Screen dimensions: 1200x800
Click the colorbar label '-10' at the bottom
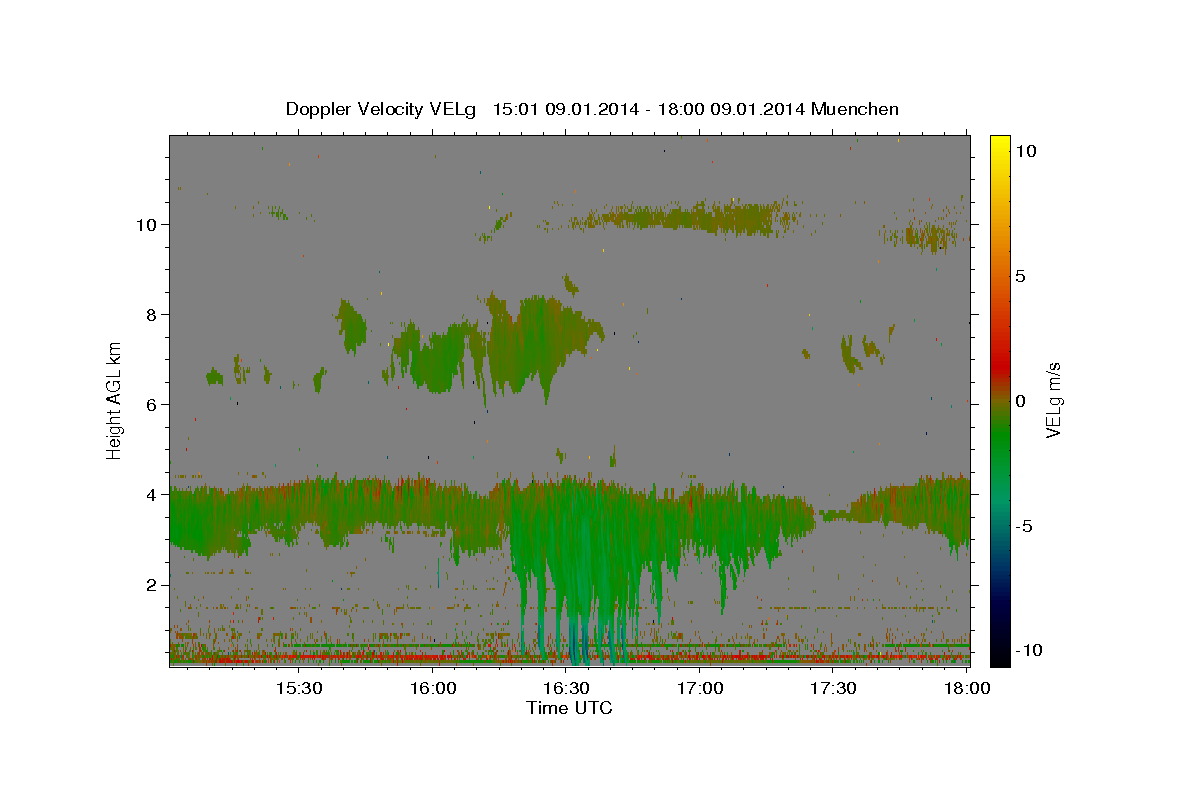(x=1028, y=650)
